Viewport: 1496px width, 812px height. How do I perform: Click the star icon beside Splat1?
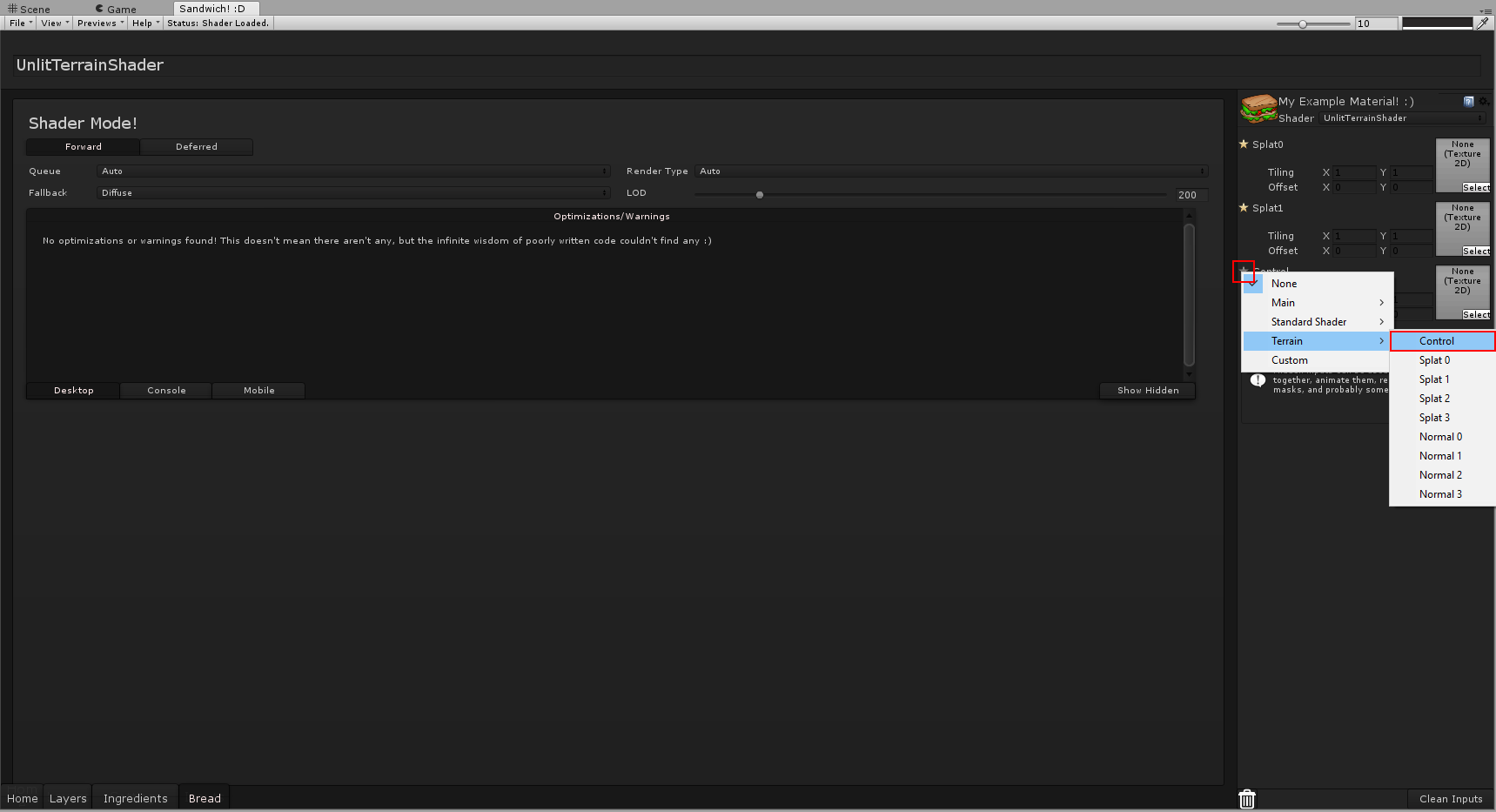tap(1244, 208)
